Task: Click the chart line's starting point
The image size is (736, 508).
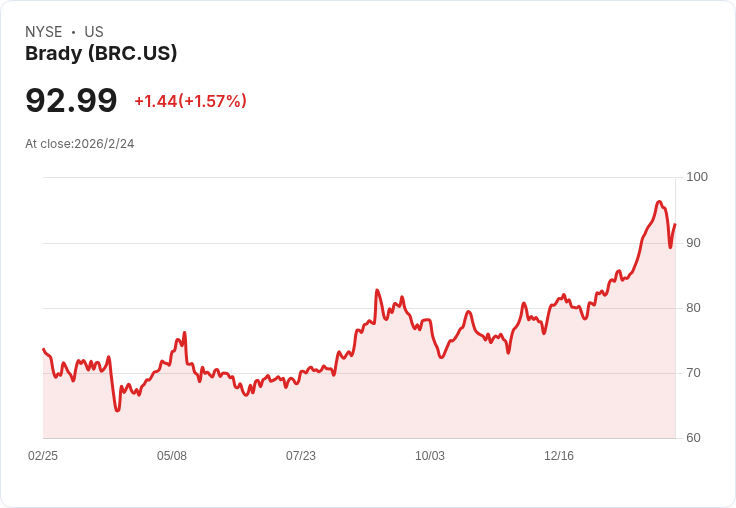Action: pyautogui.click(x=43, y=349)
